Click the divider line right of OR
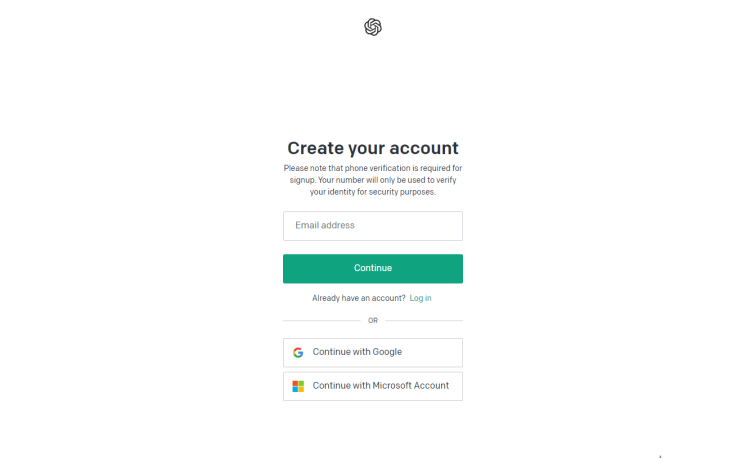The image size is (747, 458). pos(424,320)
